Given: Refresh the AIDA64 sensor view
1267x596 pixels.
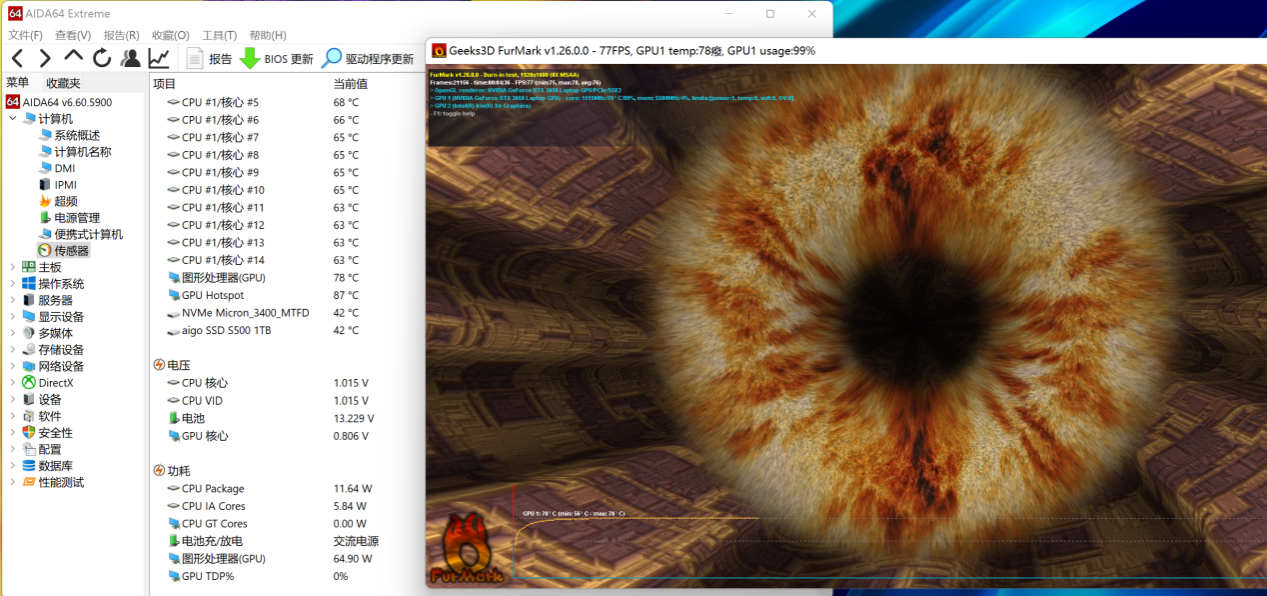Looking at the screenshot, I should [x=102, y=58].
